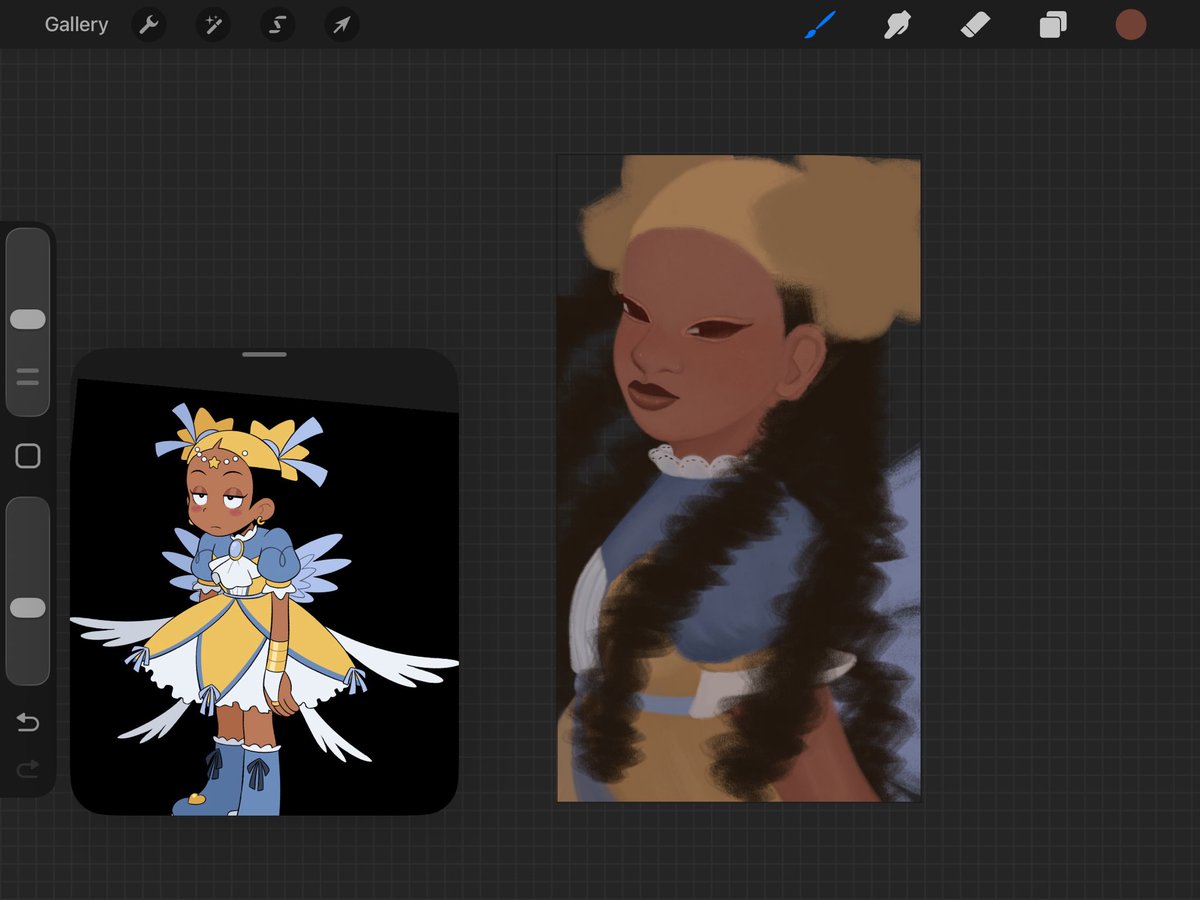The height and width of the screenshot is (900, 1200).
Task: Open the active color picker
Action: pos(1131,25)
